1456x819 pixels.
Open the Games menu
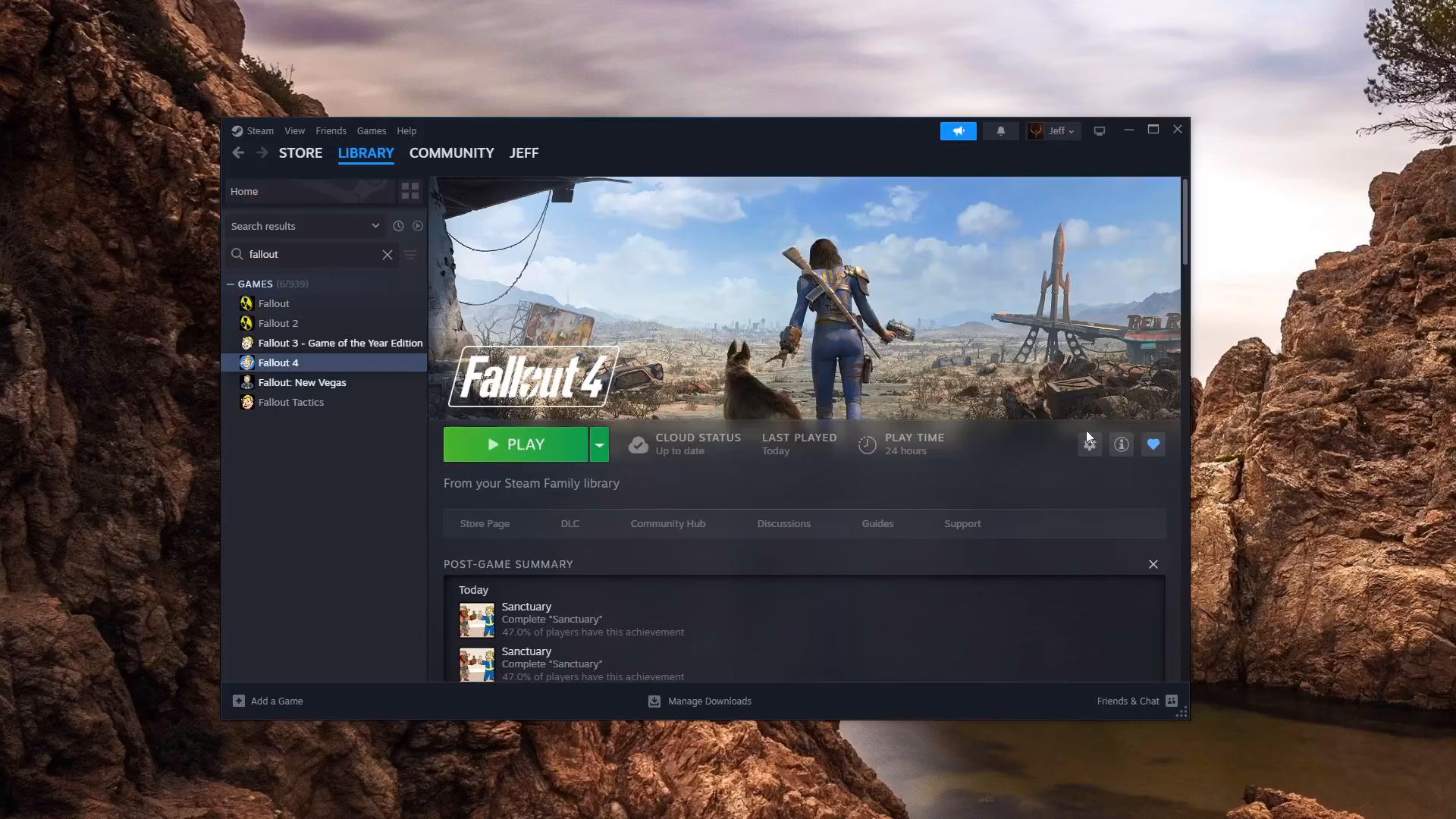(372, 131)
